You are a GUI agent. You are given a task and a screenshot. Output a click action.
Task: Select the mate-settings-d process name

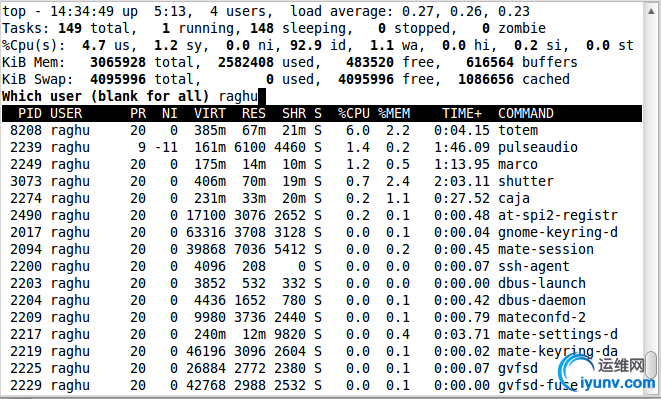[558, 334]
